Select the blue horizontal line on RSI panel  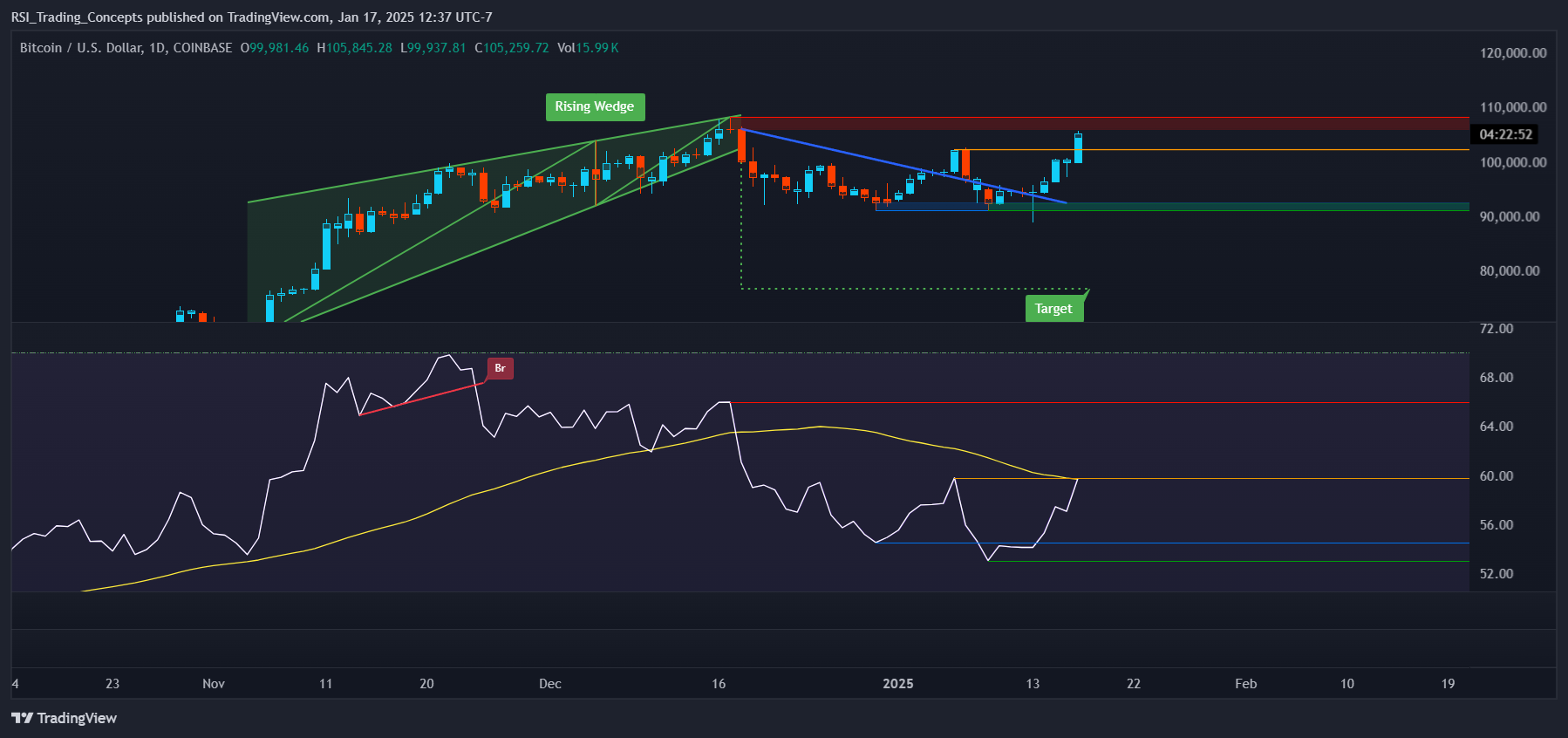coord(1172,543)
